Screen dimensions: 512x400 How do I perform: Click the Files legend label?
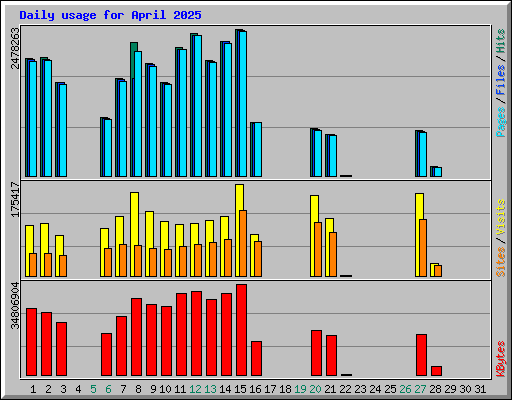[501, 79]
